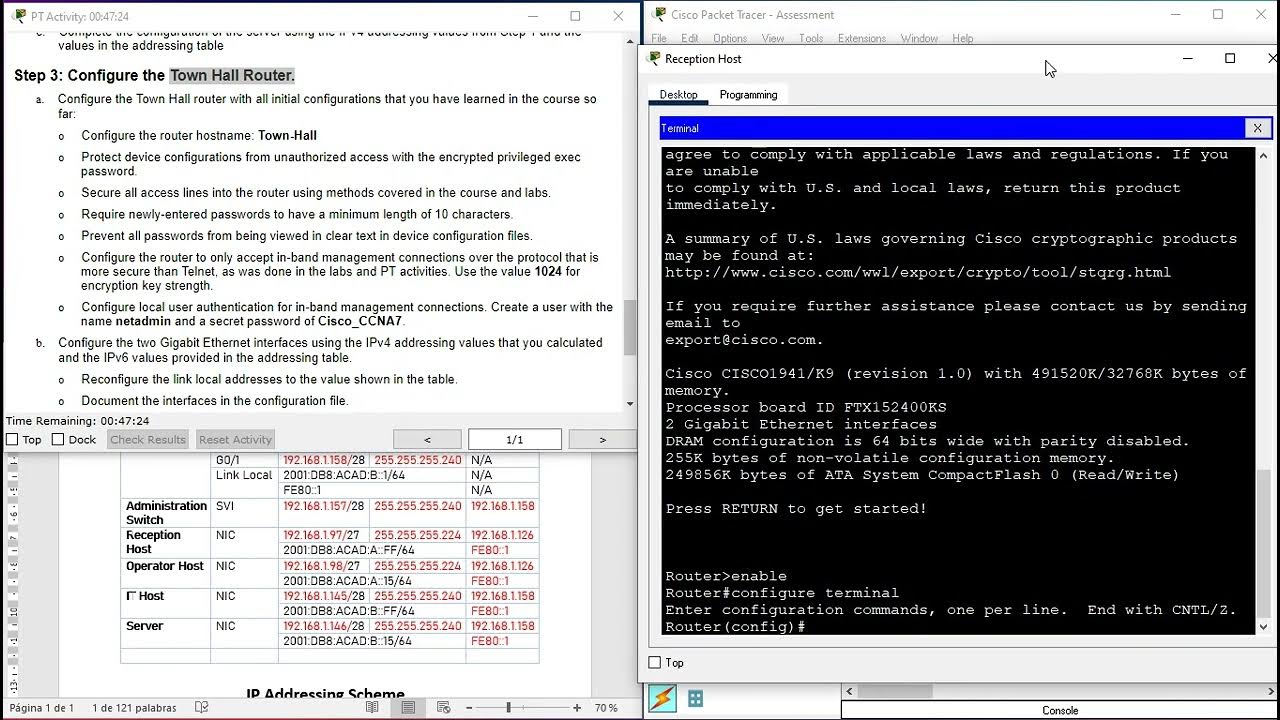This screenshot has height=720, width=1280.
Task: Go to previous activity page with < button
Action: click(x=427, y=439)
